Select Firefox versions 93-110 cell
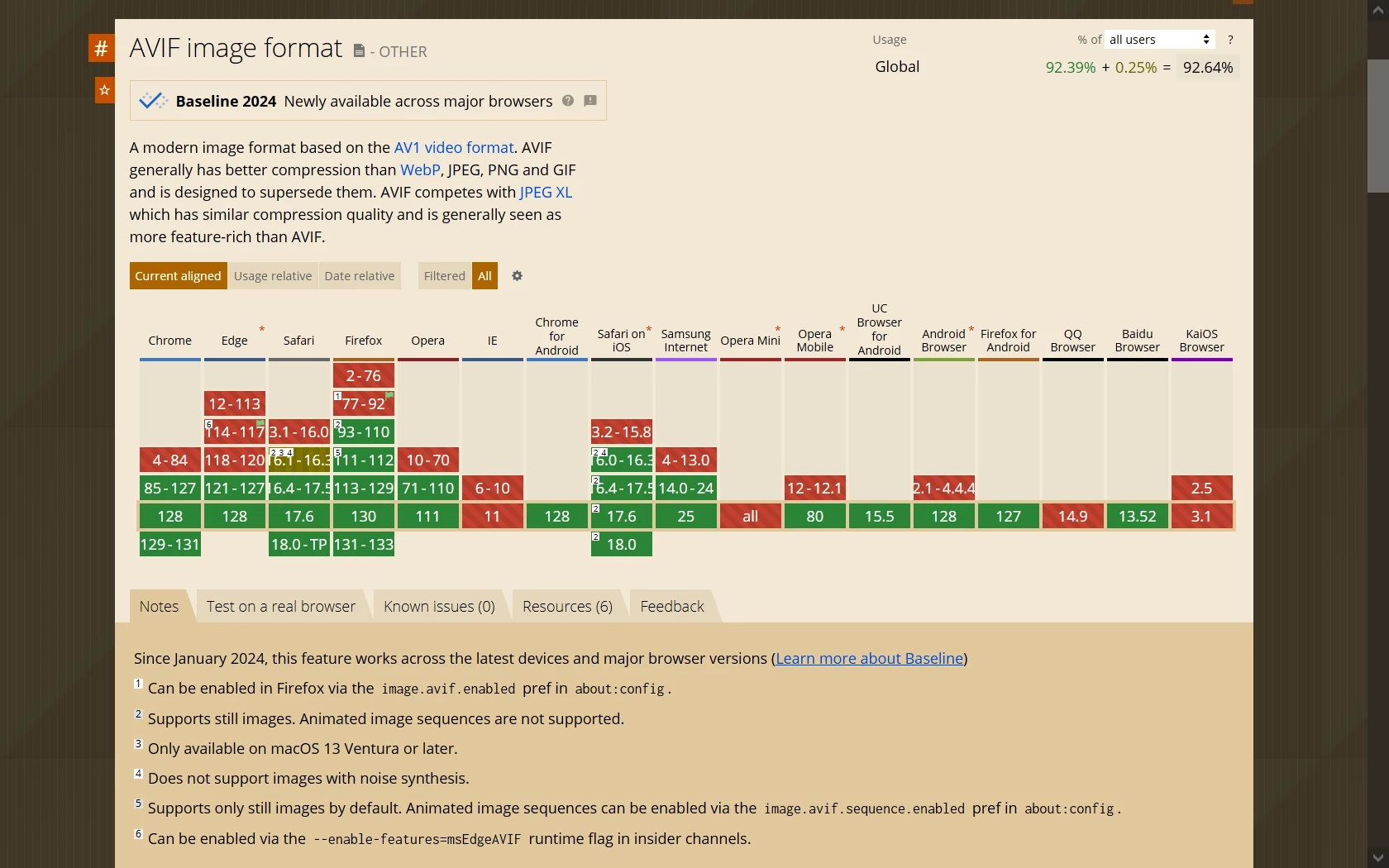1389x868 pixels. [364, 432]
